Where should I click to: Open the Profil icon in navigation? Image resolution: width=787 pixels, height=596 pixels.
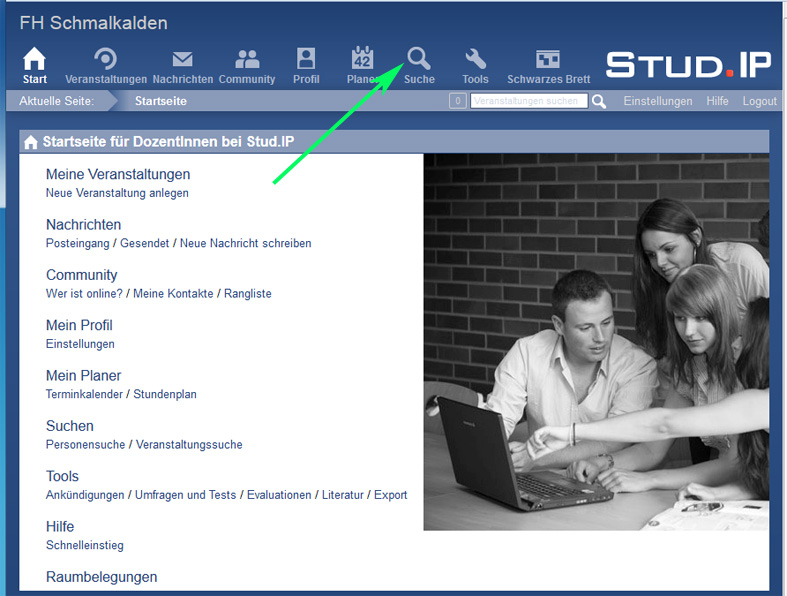tap(306, 60)
